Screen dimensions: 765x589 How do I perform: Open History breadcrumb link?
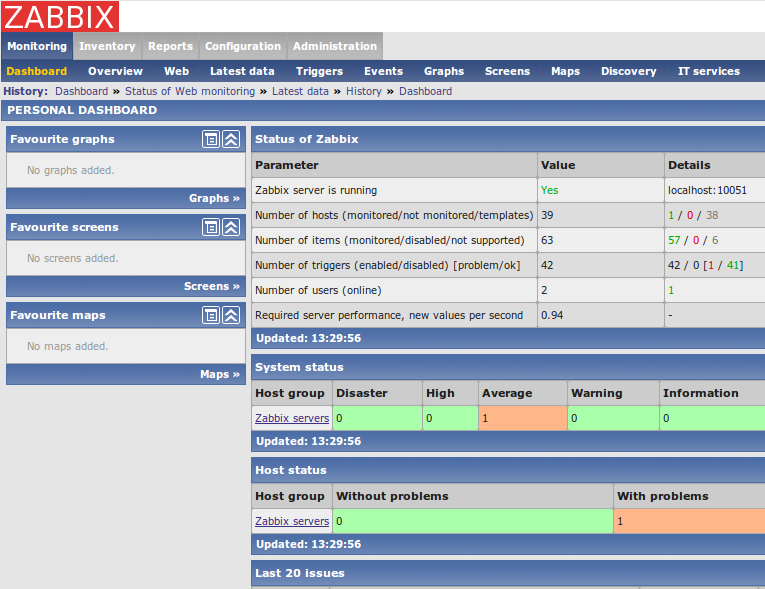click(364, 91)
